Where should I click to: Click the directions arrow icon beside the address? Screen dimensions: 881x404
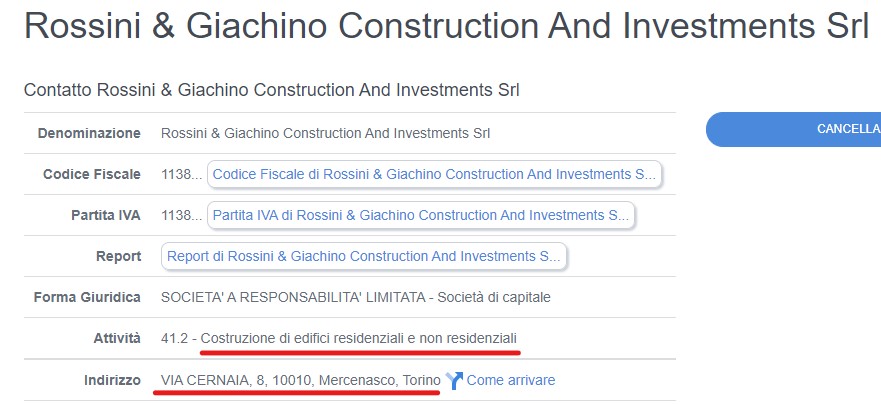coord(454,380)
